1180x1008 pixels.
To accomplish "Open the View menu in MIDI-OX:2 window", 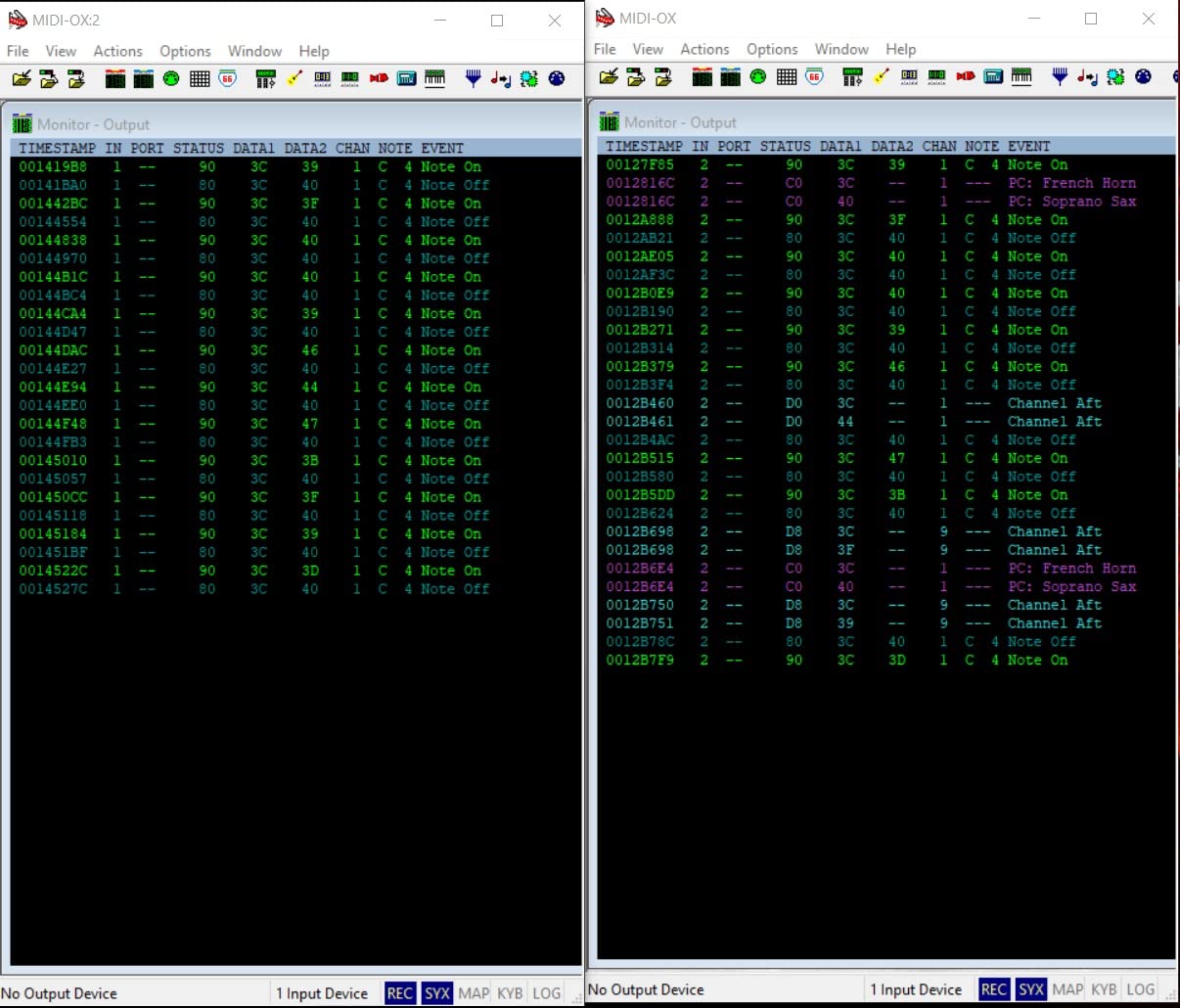I will point(61,51).
